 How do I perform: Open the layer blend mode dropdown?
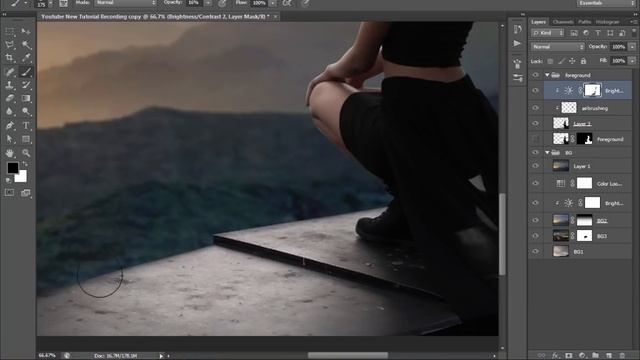pos(558,47)
